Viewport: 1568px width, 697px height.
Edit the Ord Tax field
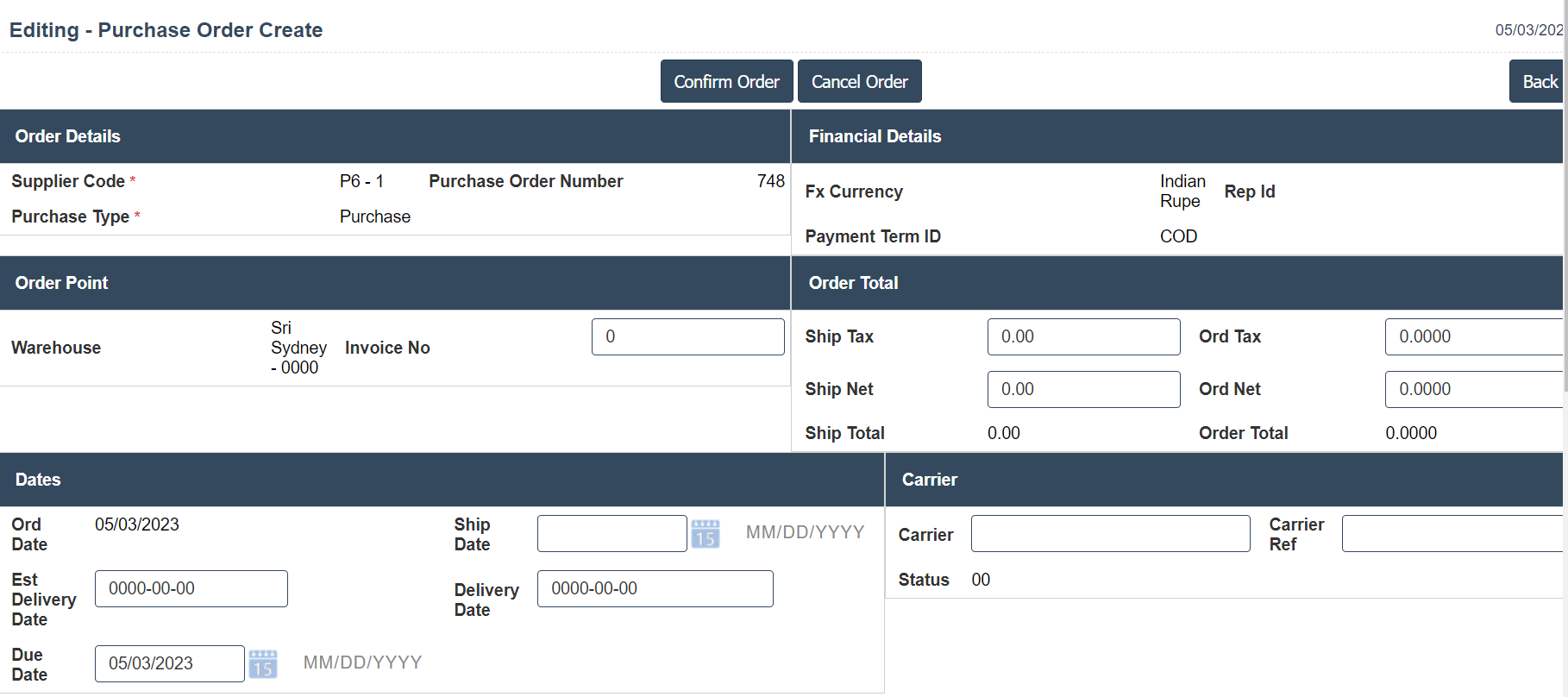click(1473, 336)
